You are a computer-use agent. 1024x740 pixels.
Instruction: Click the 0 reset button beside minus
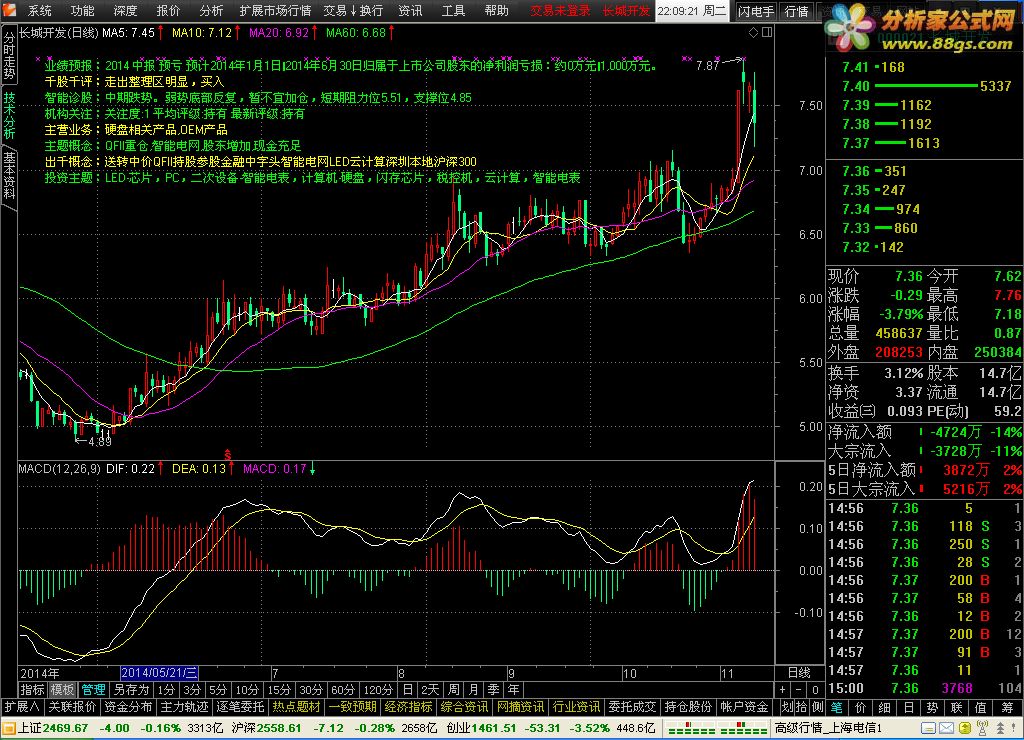click(x=815, y=690)
